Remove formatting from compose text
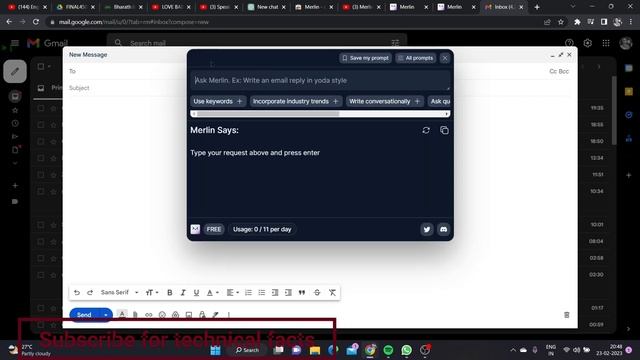Viewport: 640px width, 360px height. coord(332,293)
